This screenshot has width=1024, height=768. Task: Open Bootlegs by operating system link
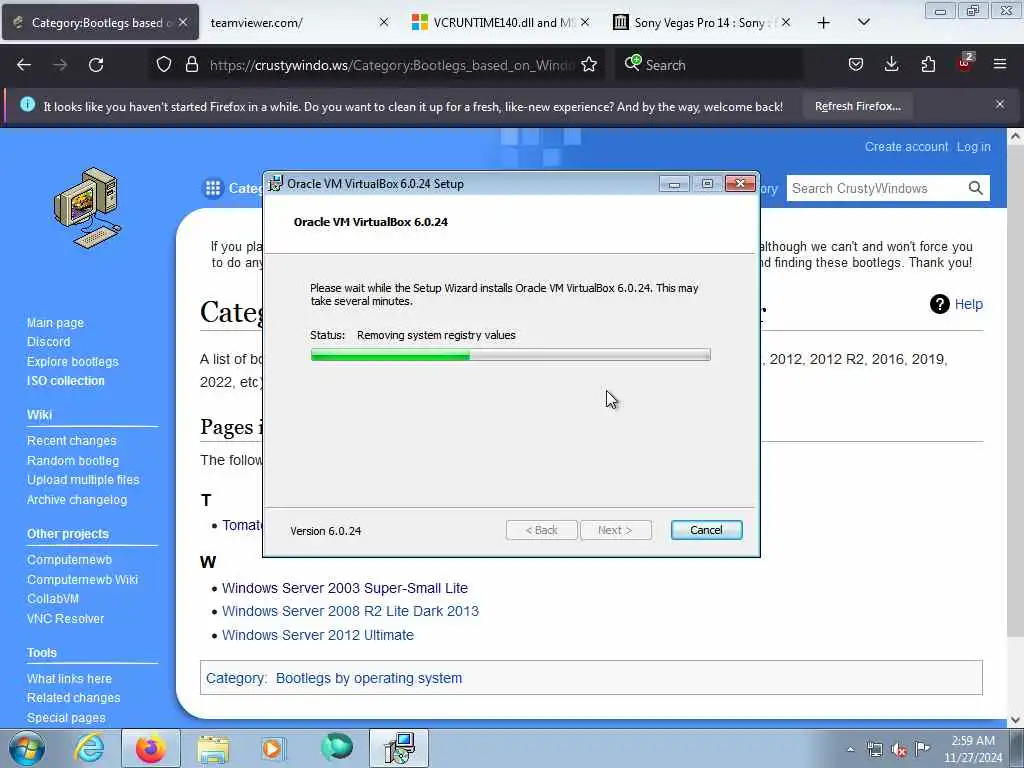[369, 678]
